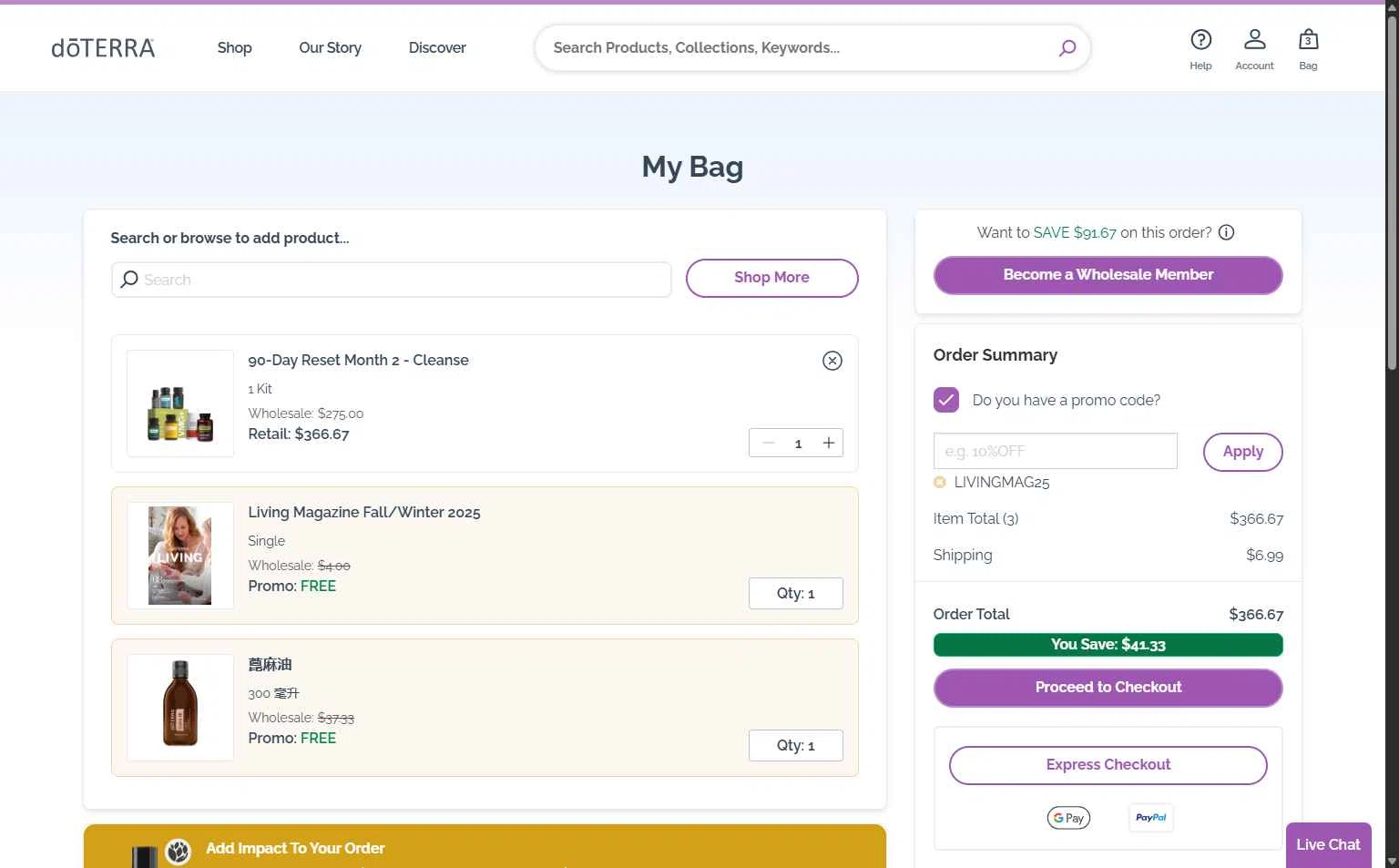
Task: Open the Our Story menu
Action: 330,48
